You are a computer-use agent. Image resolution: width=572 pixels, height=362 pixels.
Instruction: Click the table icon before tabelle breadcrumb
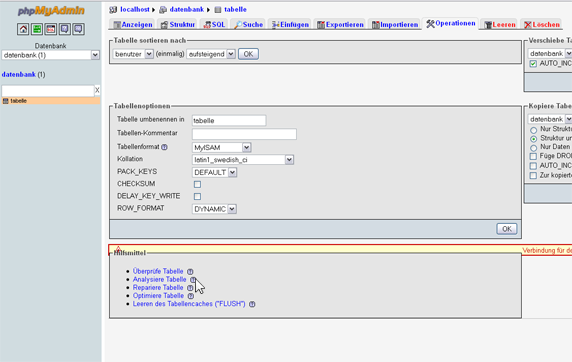[x=218, y=10]
